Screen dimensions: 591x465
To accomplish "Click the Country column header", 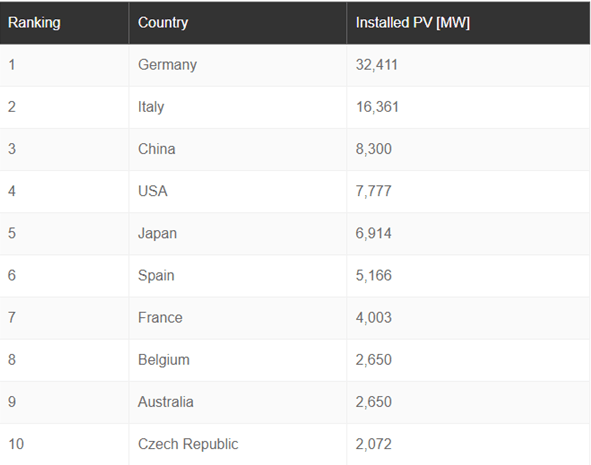I will pyautogui.click(x=237, y=23).
